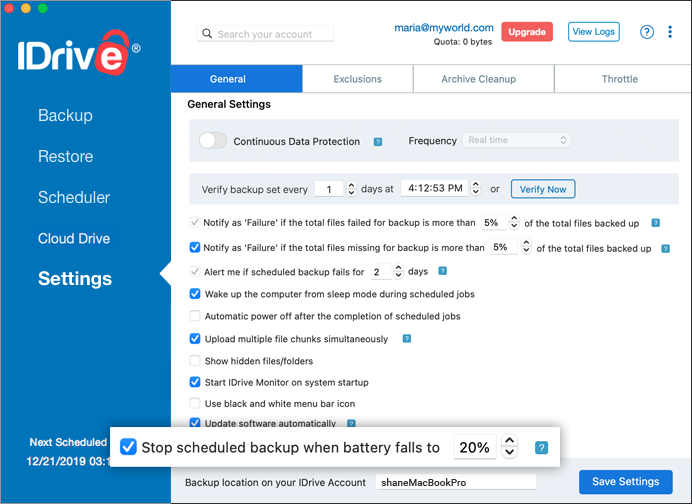Open the help question mark icon
The height and width of the screenshot is (504, 692).
tap(647, 32)
